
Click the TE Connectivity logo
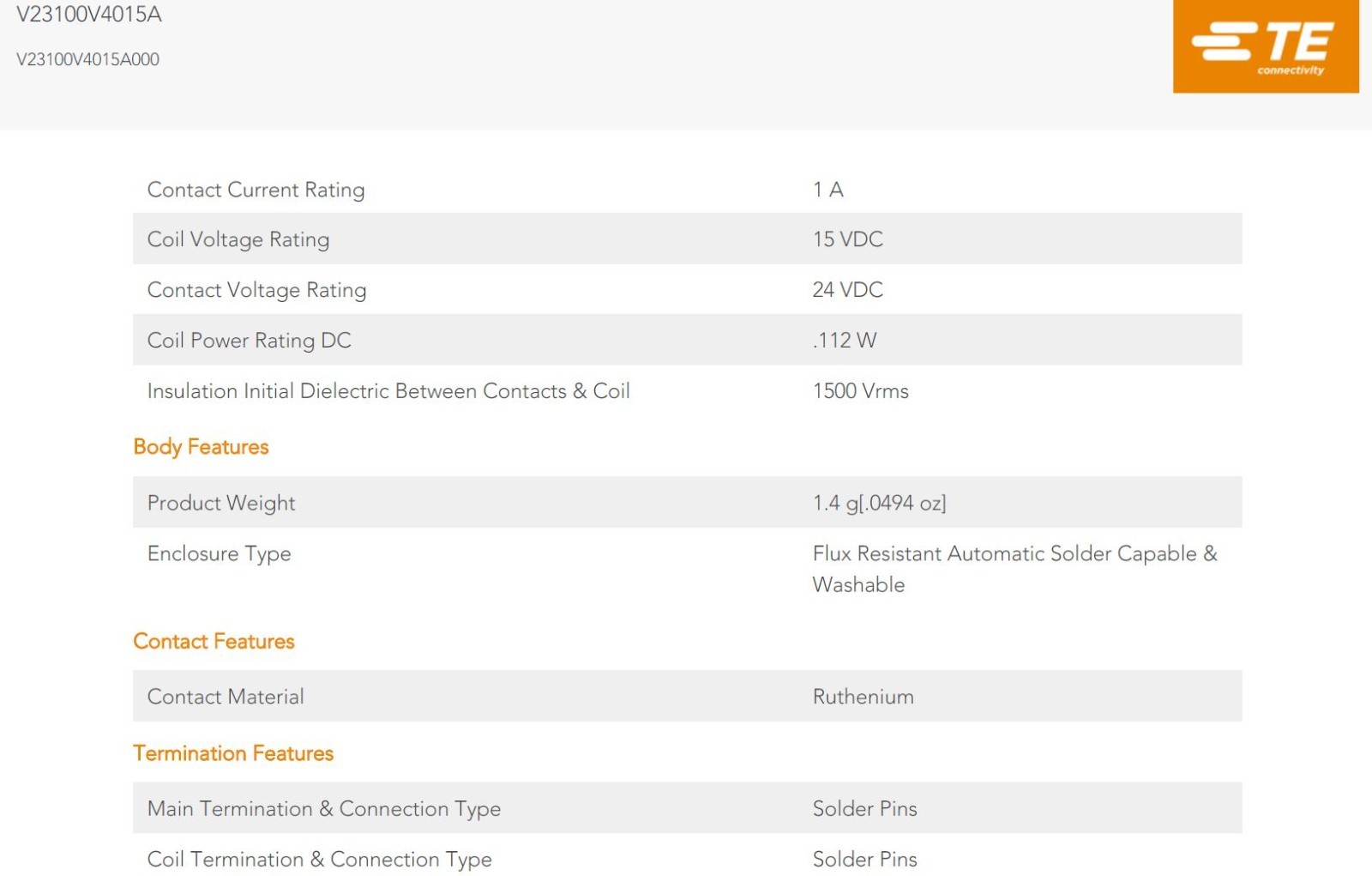tap(1266, 45)
